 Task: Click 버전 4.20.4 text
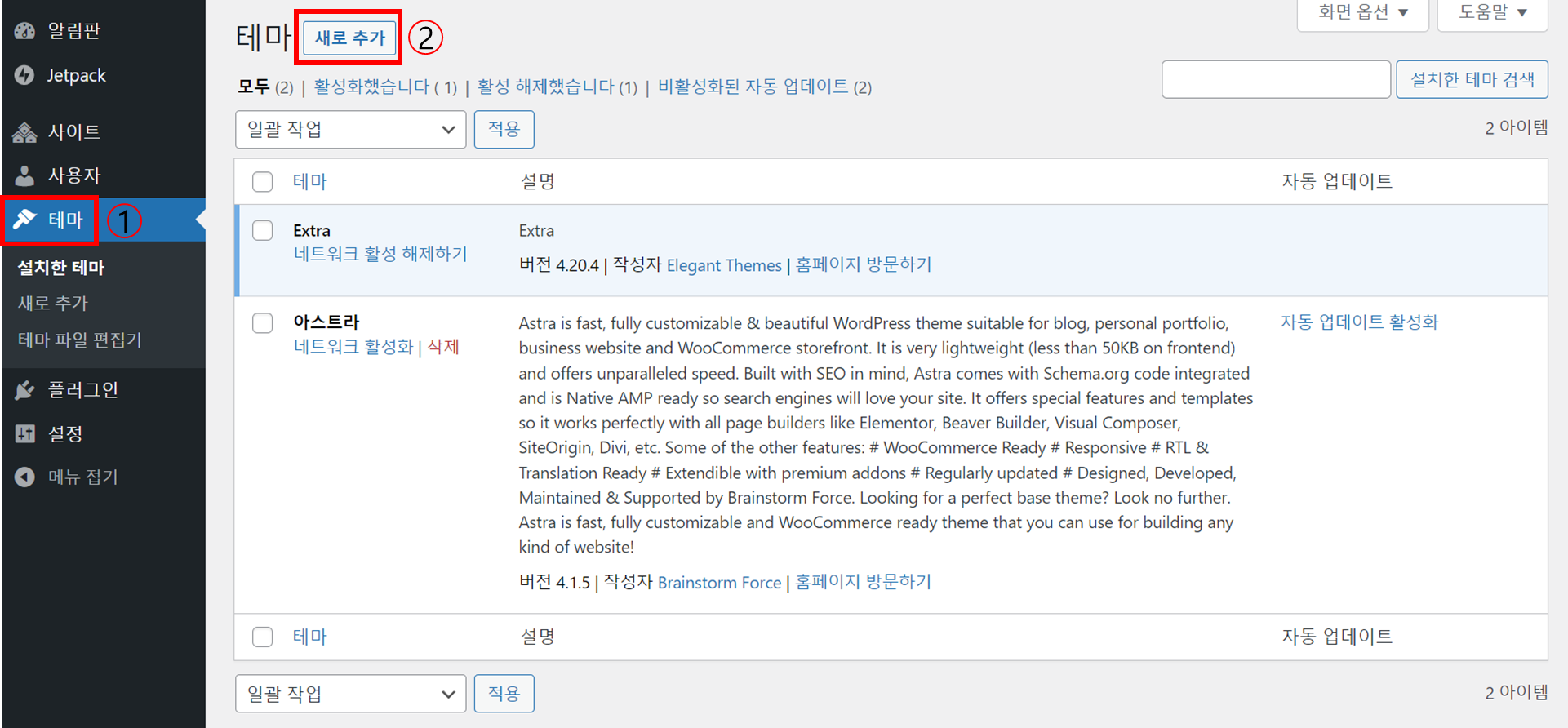[559, 265]
